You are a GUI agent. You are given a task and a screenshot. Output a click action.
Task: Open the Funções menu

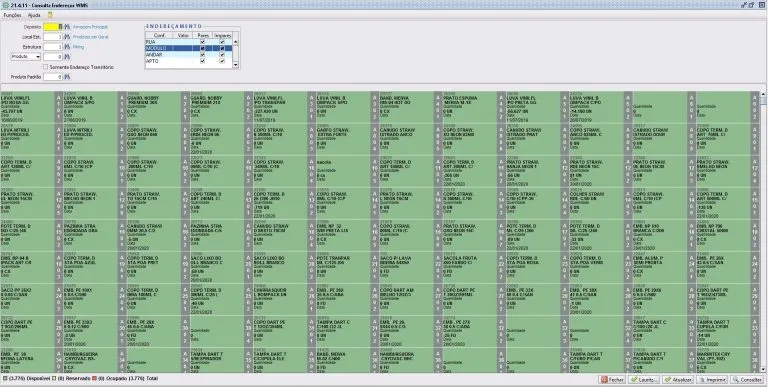[x=12, y=15]
